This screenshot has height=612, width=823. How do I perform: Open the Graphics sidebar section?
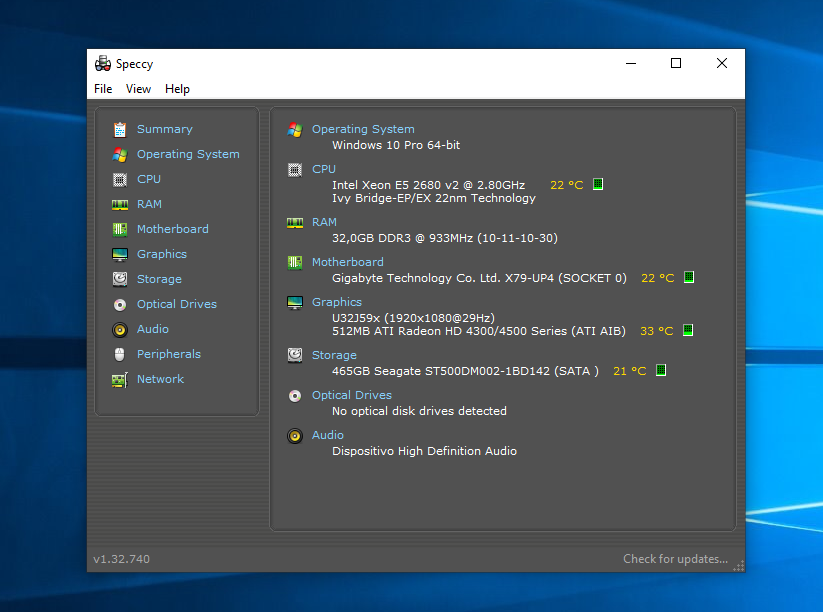162,254
